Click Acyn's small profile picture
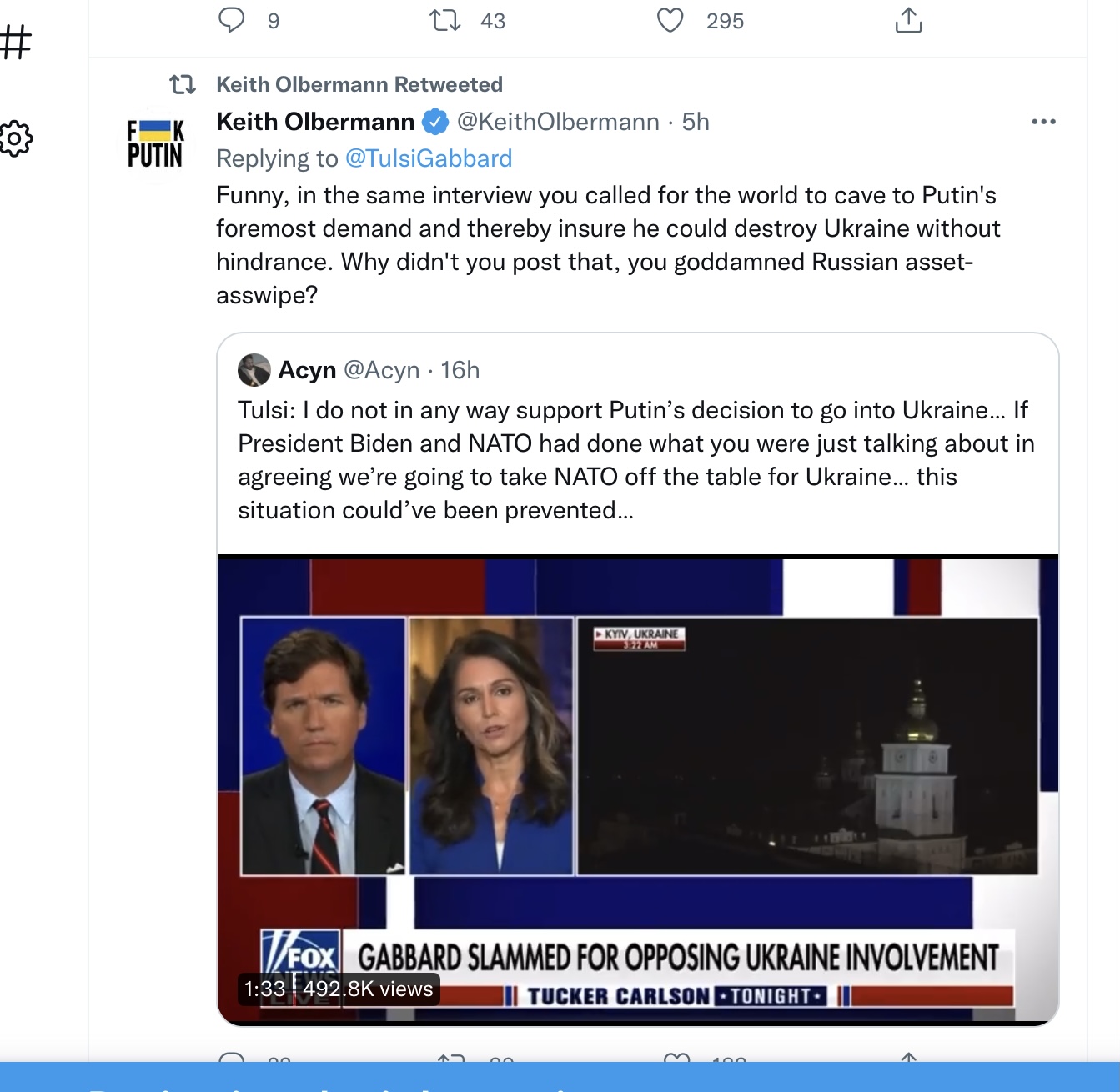1120x1092 pixels. [254, 370]
